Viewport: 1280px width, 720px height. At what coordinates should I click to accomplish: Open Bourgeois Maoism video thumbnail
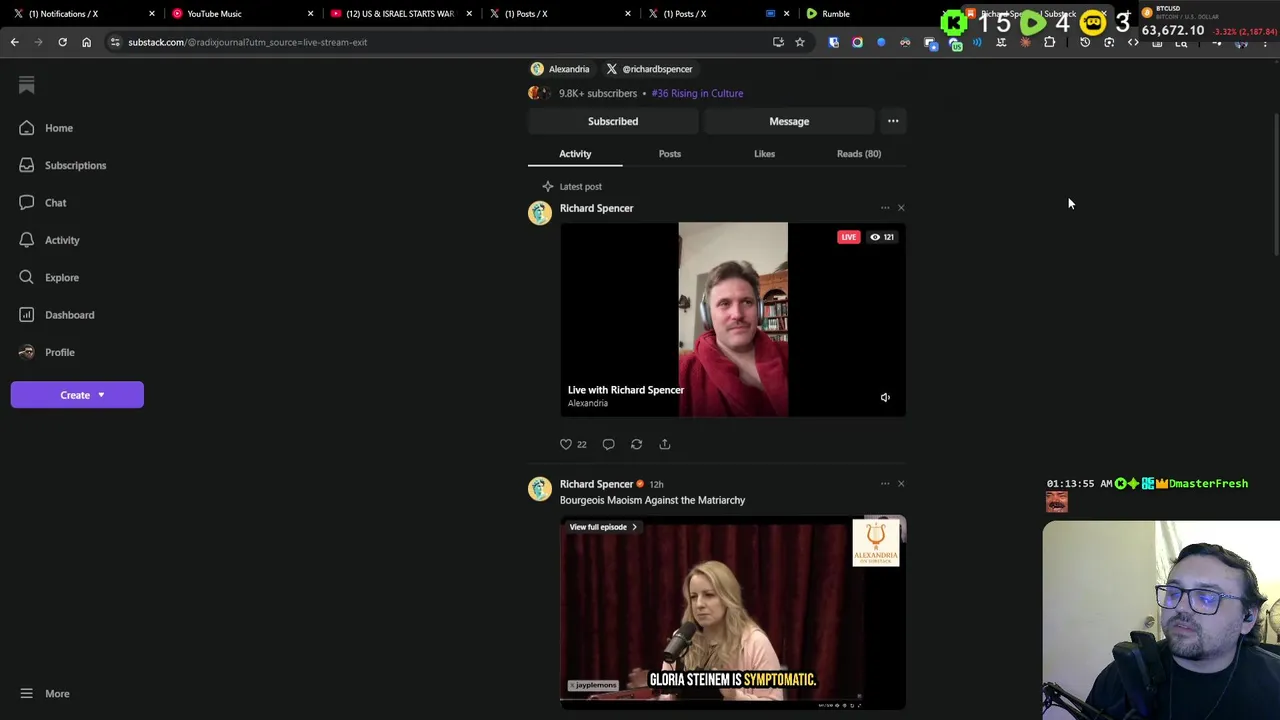733,612
